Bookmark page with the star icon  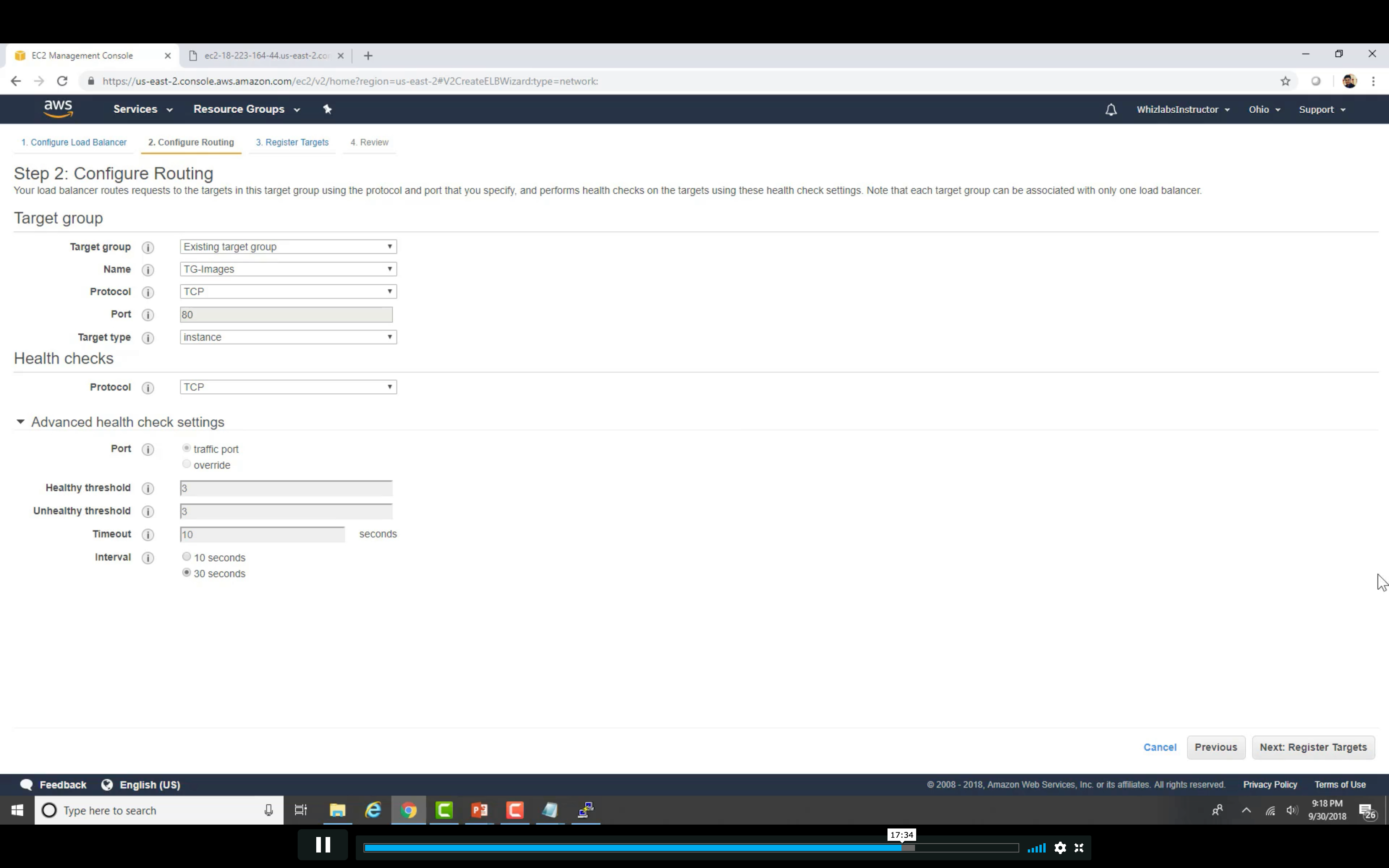[1285, 81]
